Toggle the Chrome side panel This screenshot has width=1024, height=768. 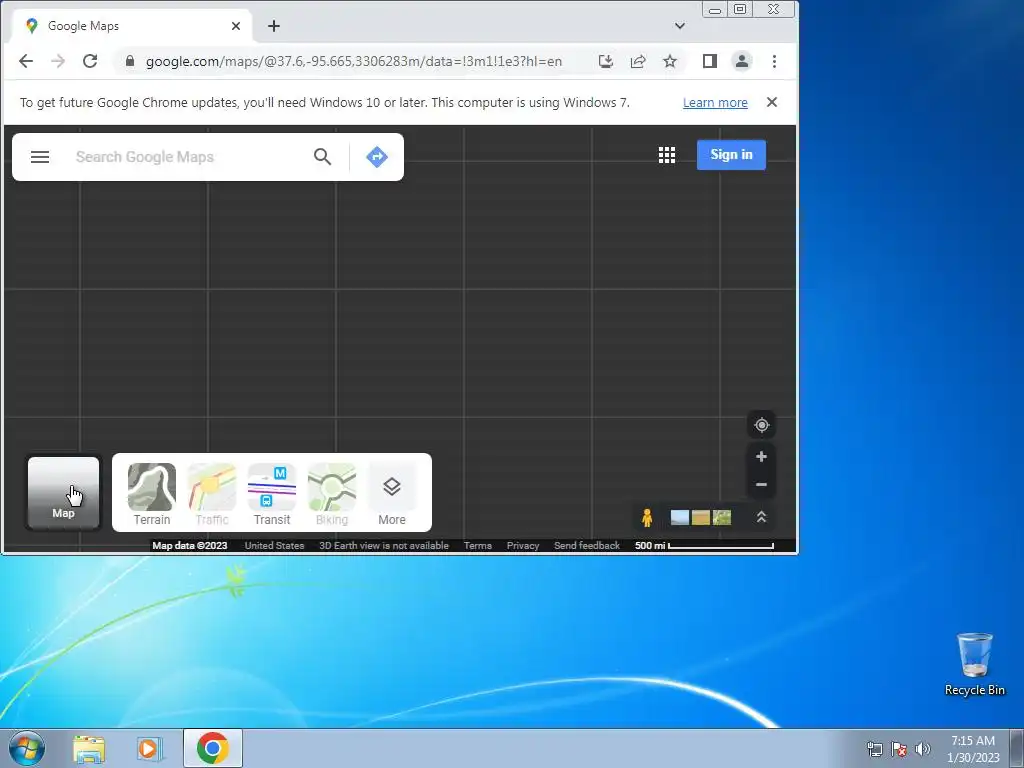coord(710,61)
